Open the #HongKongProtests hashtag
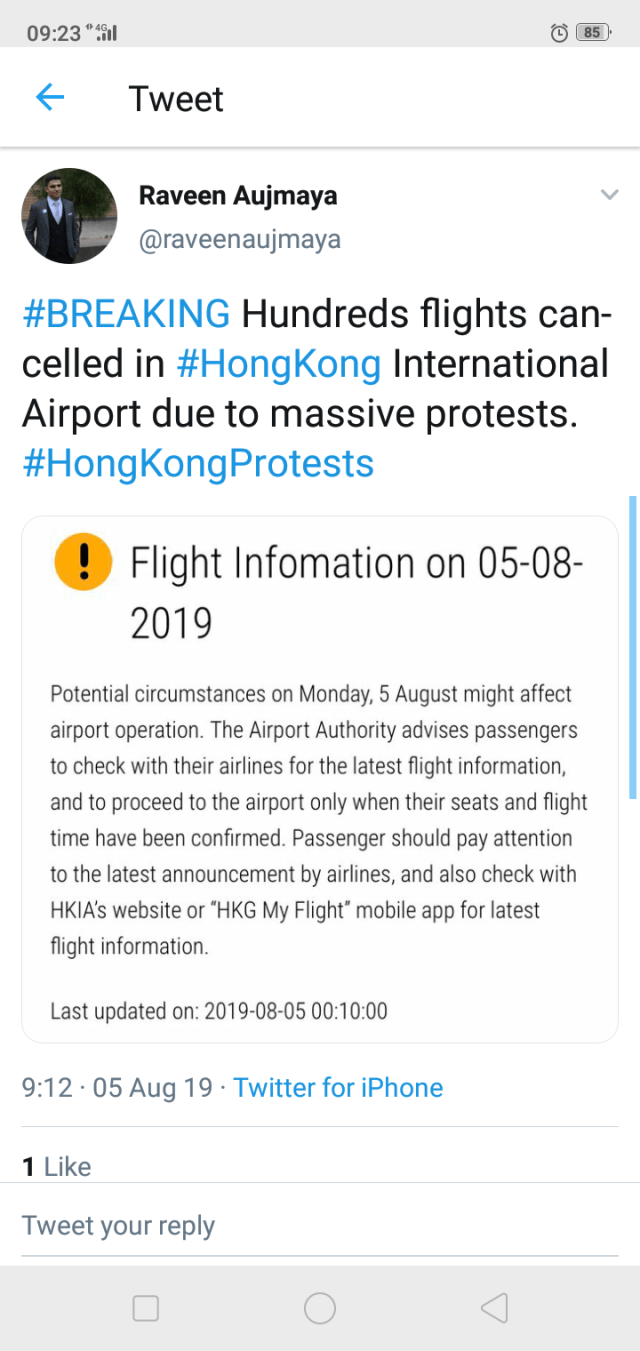This screenshot has width=640, height=1351. point(198,463)
